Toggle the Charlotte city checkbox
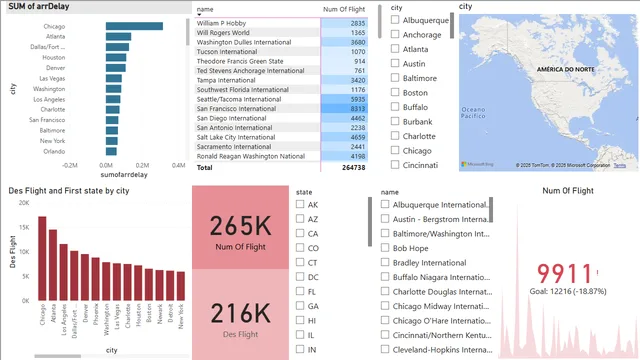The height and width of the screenshot is (360, 640). 395,136
